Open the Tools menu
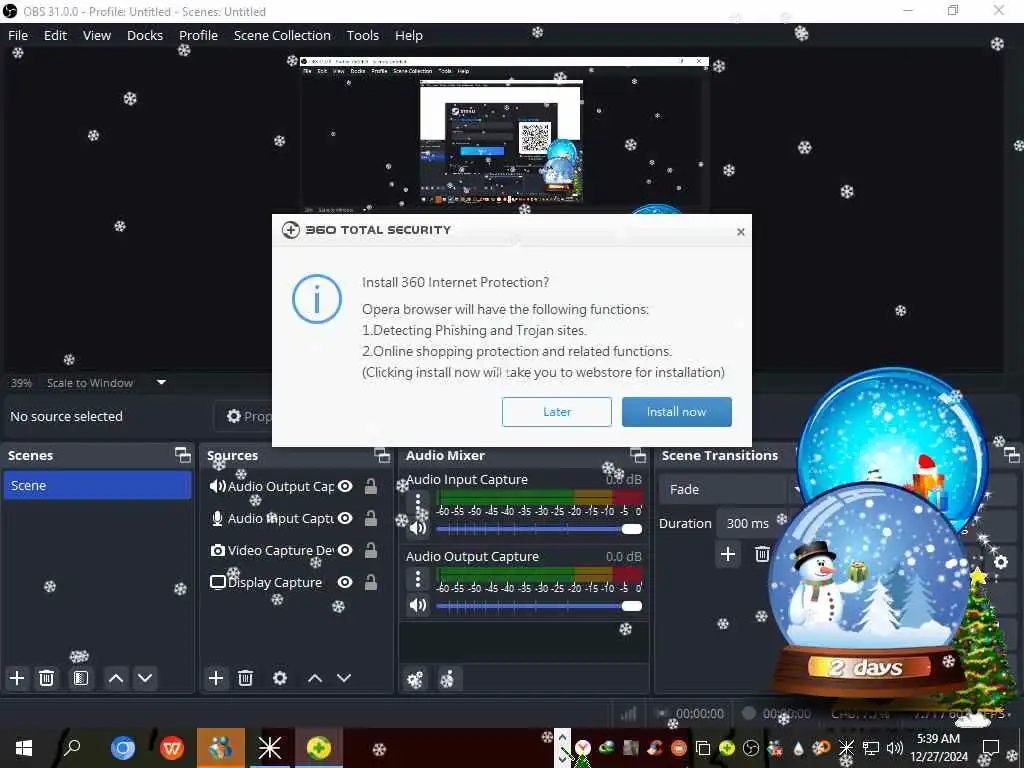This screenshot has height=768, width=1024. (x=362, y=35)
